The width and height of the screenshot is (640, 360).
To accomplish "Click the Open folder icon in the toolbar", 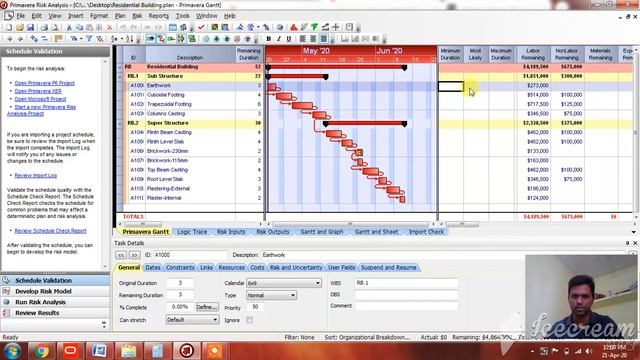I will [20, 27].
